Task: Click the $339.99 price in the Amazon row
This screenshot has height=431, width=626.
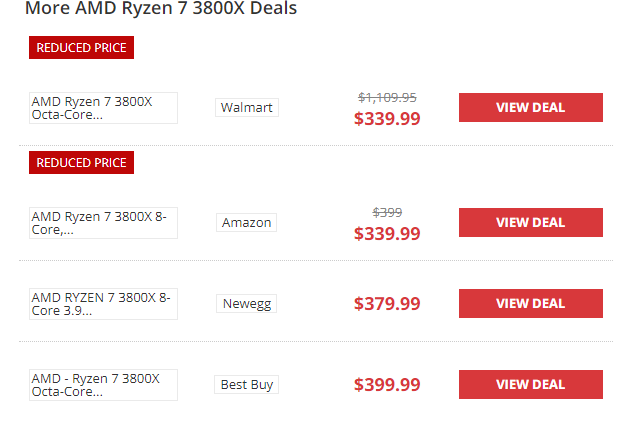Action: 387,234
